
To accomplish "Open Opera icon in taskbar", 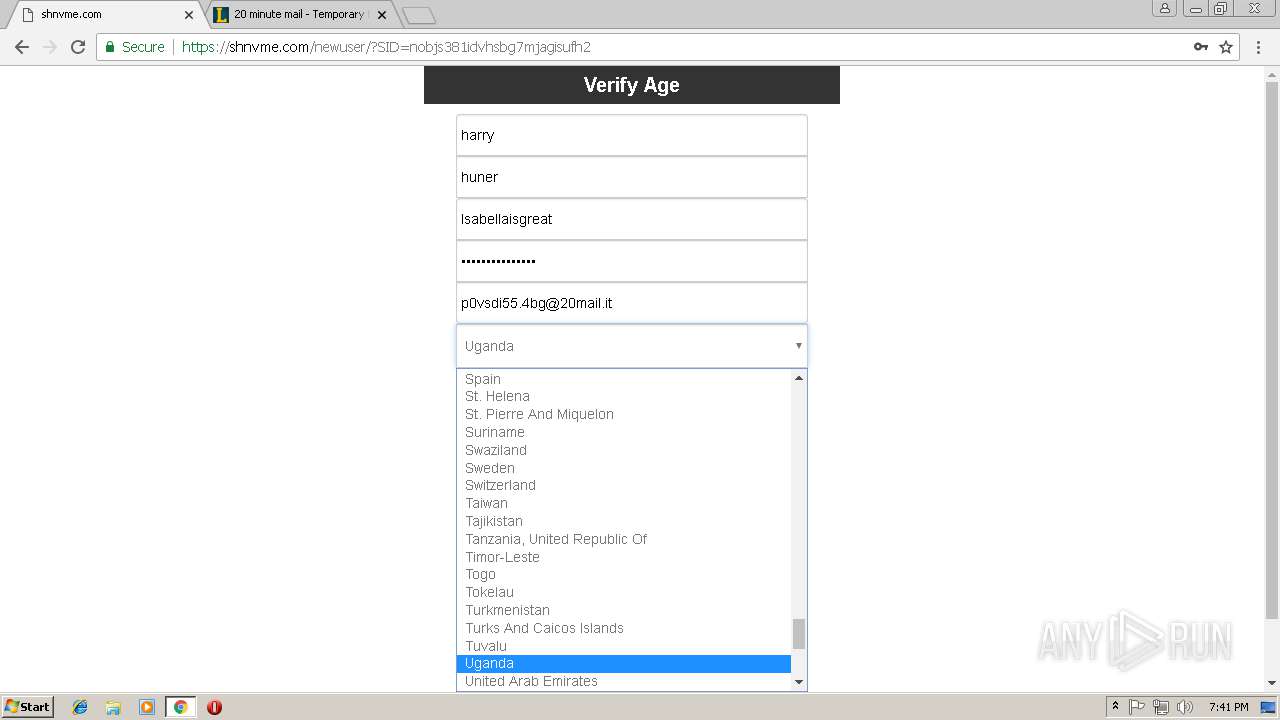I will (x=214, y=707).
